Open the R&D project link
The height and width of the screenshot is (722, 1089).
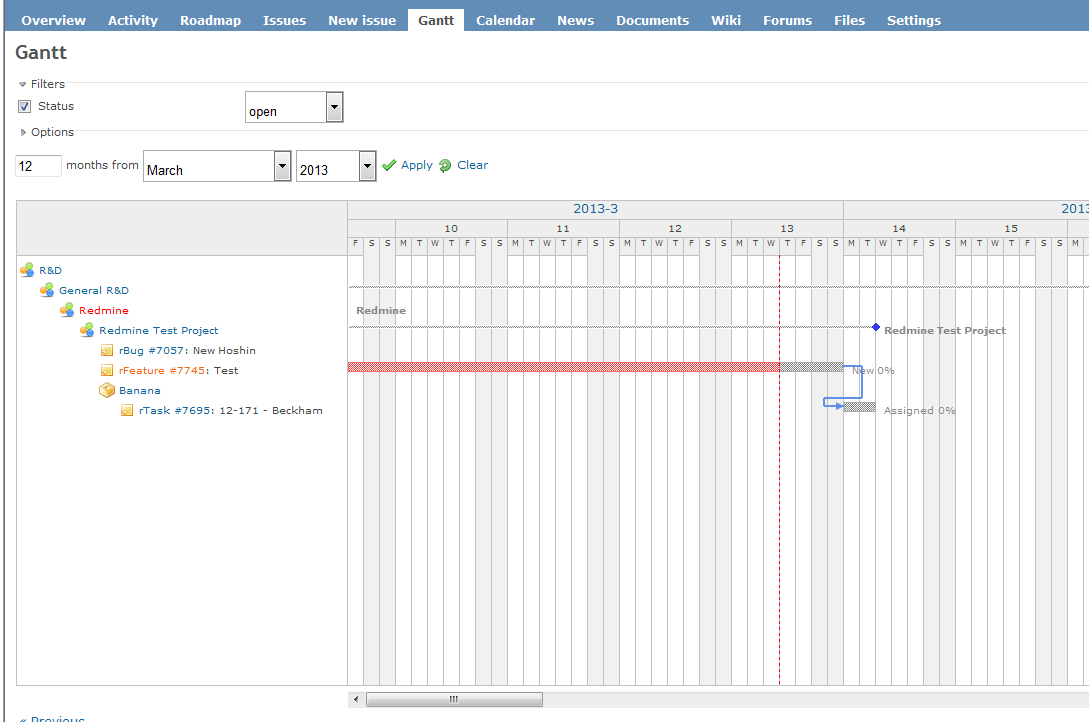[x=51, y=271]
